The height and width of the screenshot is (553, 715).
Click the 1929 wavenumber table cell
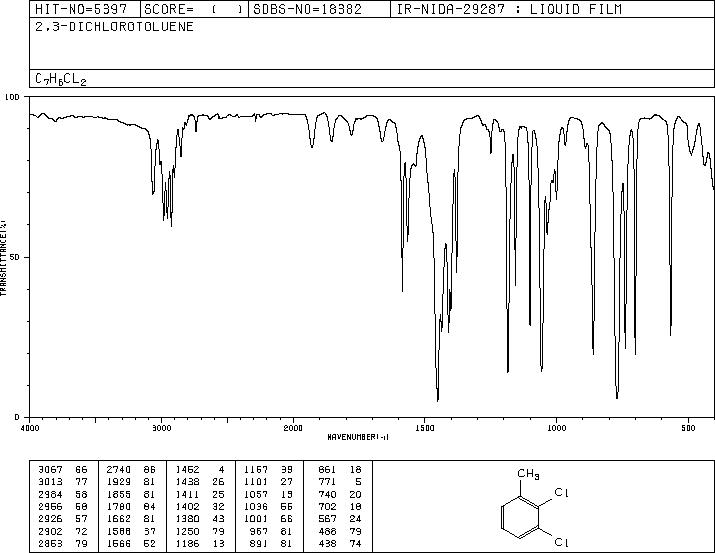click(119, 482)
